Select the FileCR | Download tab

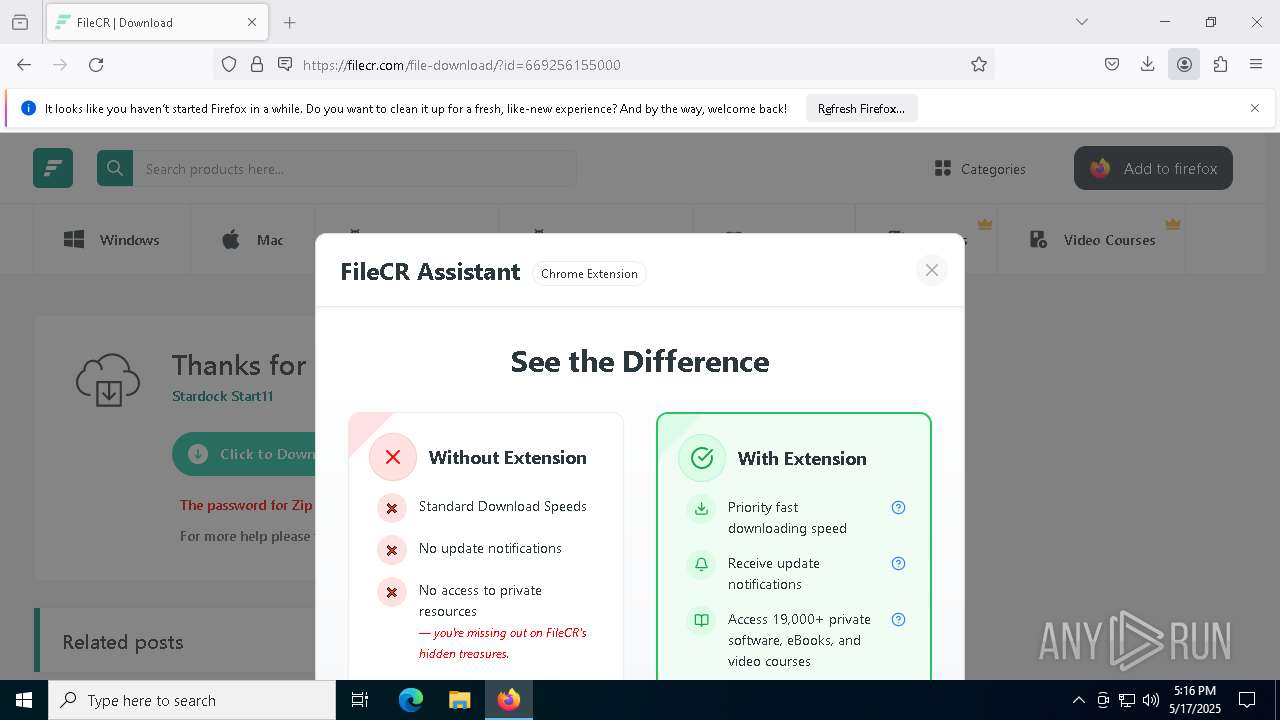(156, 22)
